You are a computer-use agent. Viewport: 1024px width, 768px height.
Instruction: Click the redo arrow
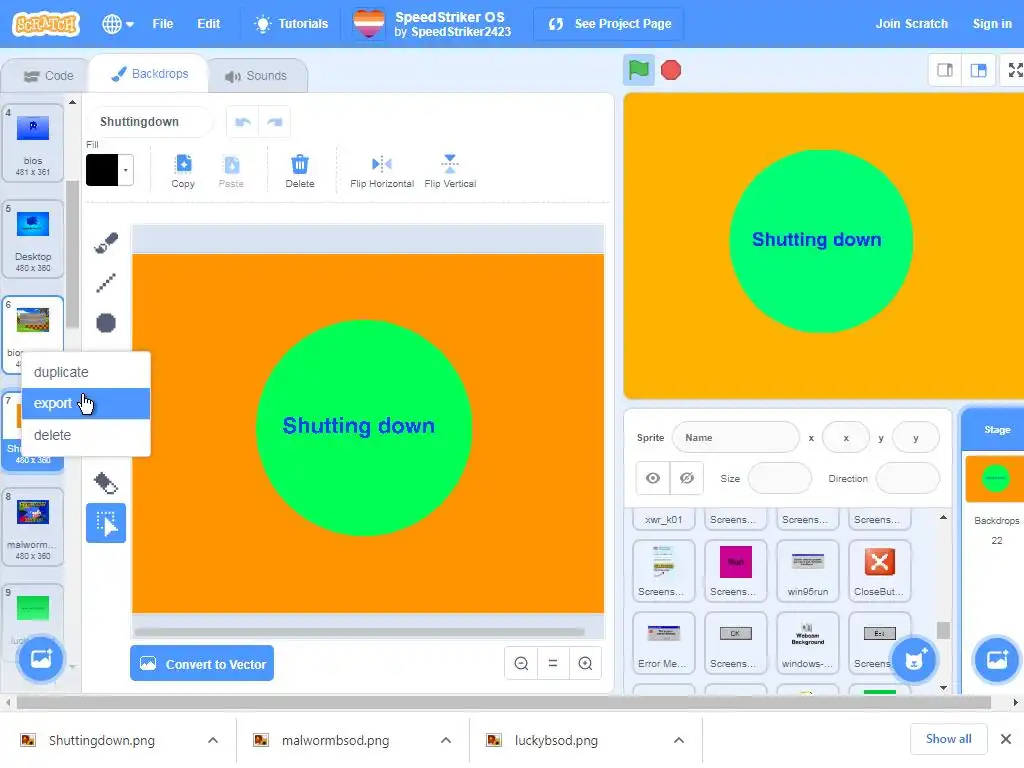pos(275,122)
